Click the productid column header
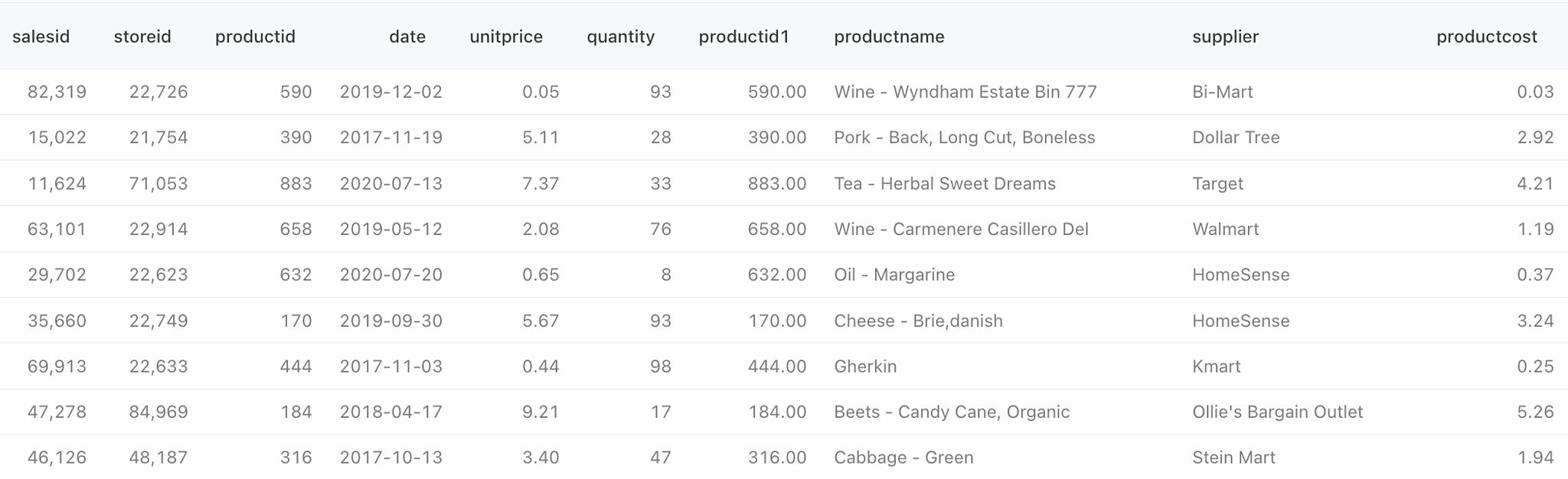1568x479 pixels. point(255,37)
